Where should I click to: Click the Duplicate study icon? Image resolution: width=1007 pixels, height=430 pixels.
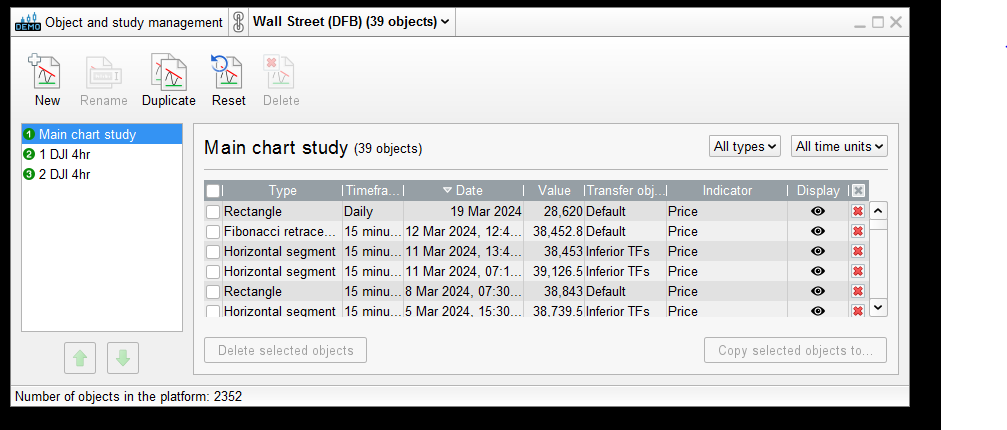[x=168, y=73]
